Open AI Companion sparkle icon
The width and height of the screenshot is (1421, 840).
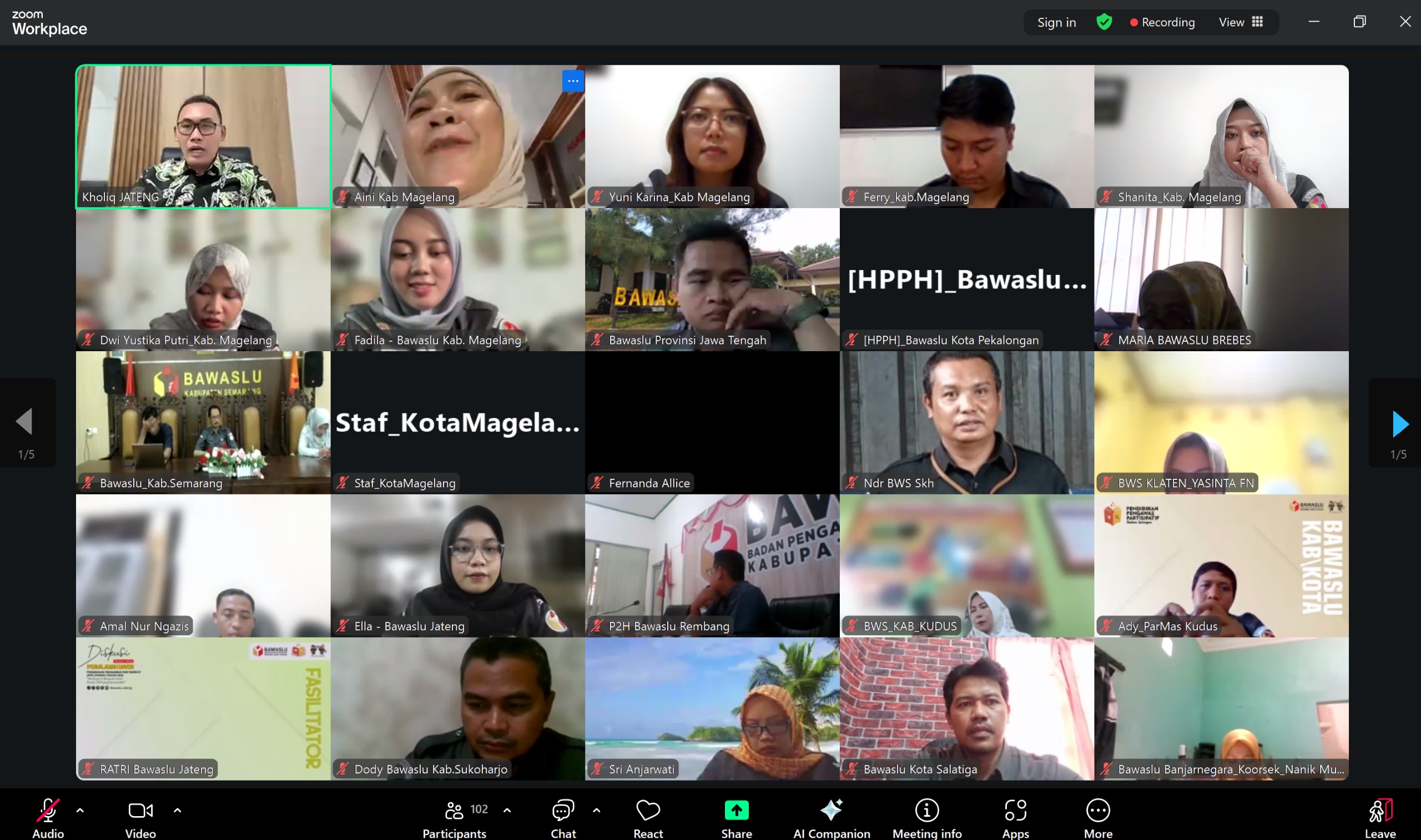(x=831, y=810)
